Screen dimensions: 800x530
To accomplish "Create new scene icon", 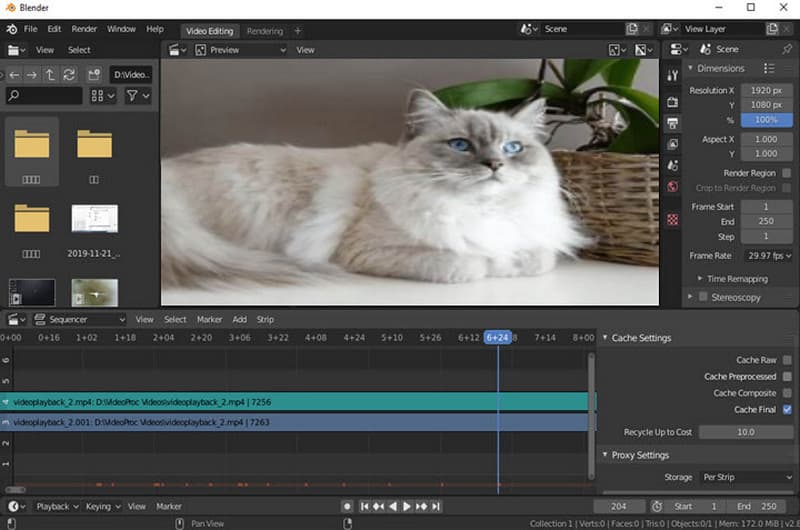I will coord(632,29).
